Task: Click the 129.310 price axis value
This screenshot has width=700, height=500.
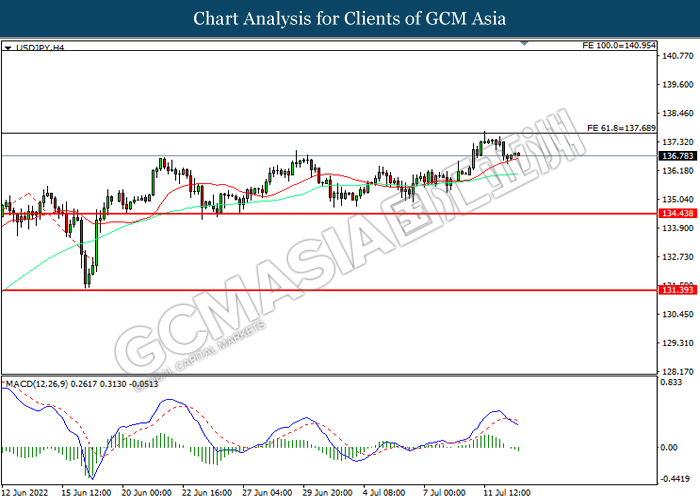Action: coord(678,343)
